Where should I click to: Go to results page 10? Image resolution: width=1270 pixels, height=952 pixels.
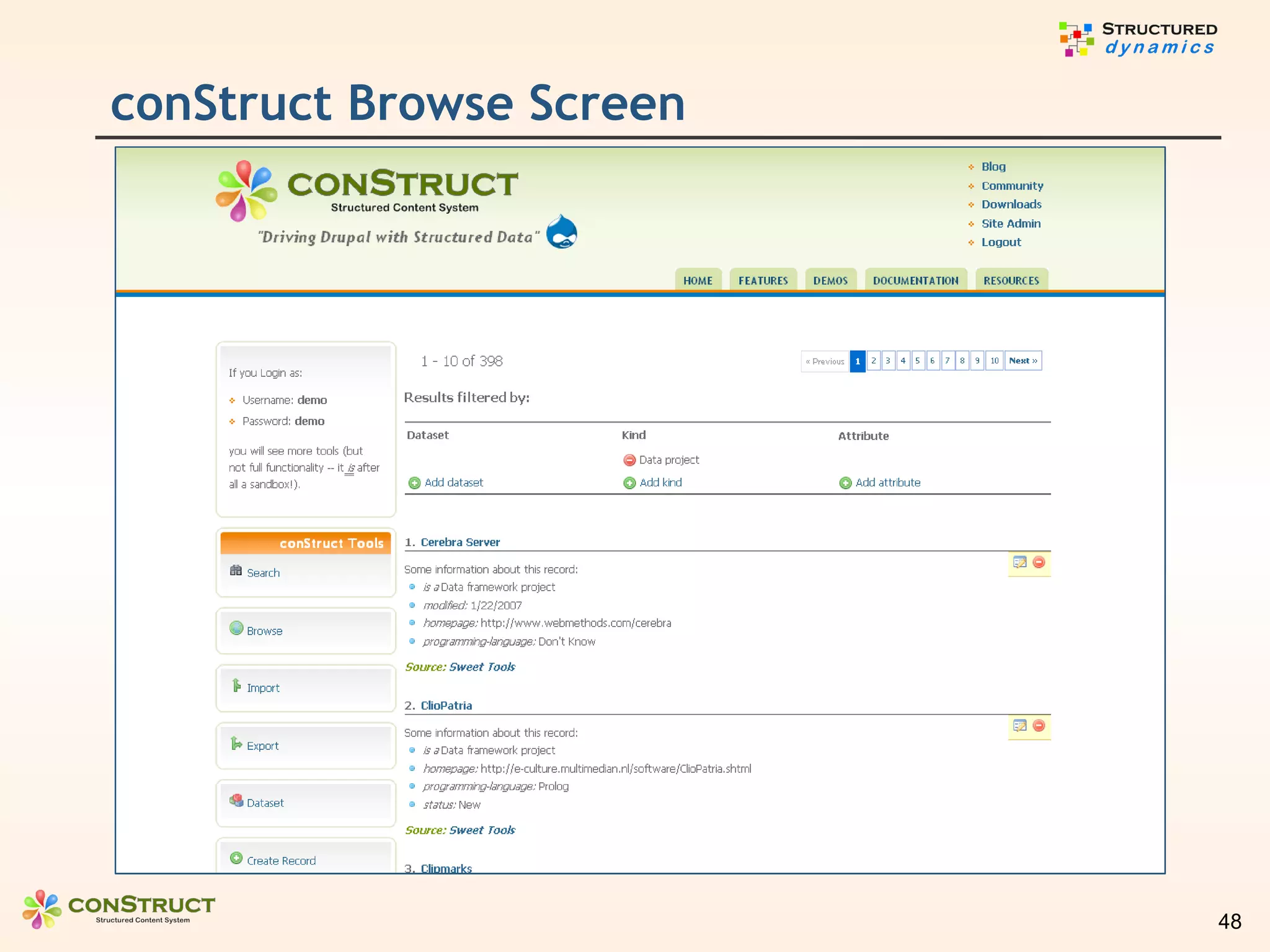(x=995, y=361)
